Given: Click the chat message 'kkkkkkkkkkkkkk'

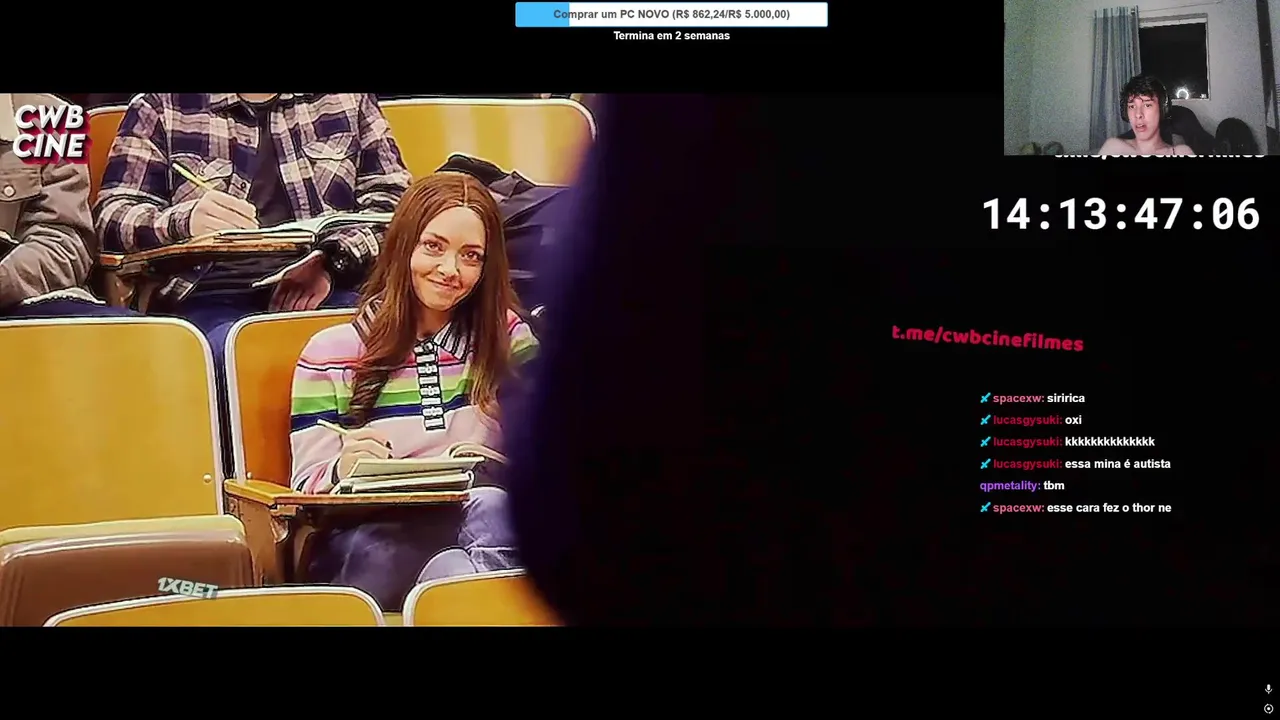Looking at the screenshot, I should 1110,442.
